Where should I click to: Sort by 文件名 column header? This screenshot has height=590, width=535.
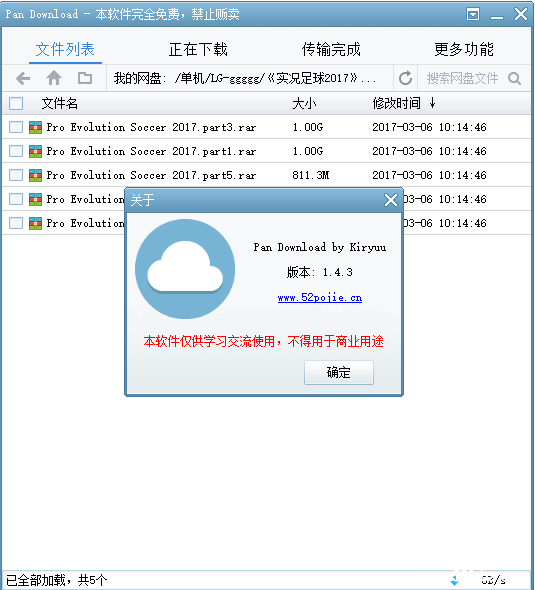[x=59, y=103]
